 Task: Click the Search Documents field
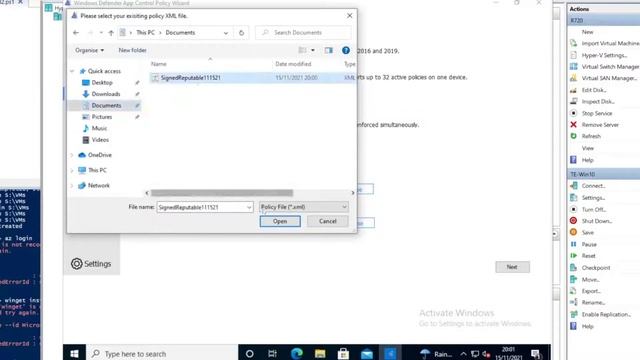coord(303,33)
